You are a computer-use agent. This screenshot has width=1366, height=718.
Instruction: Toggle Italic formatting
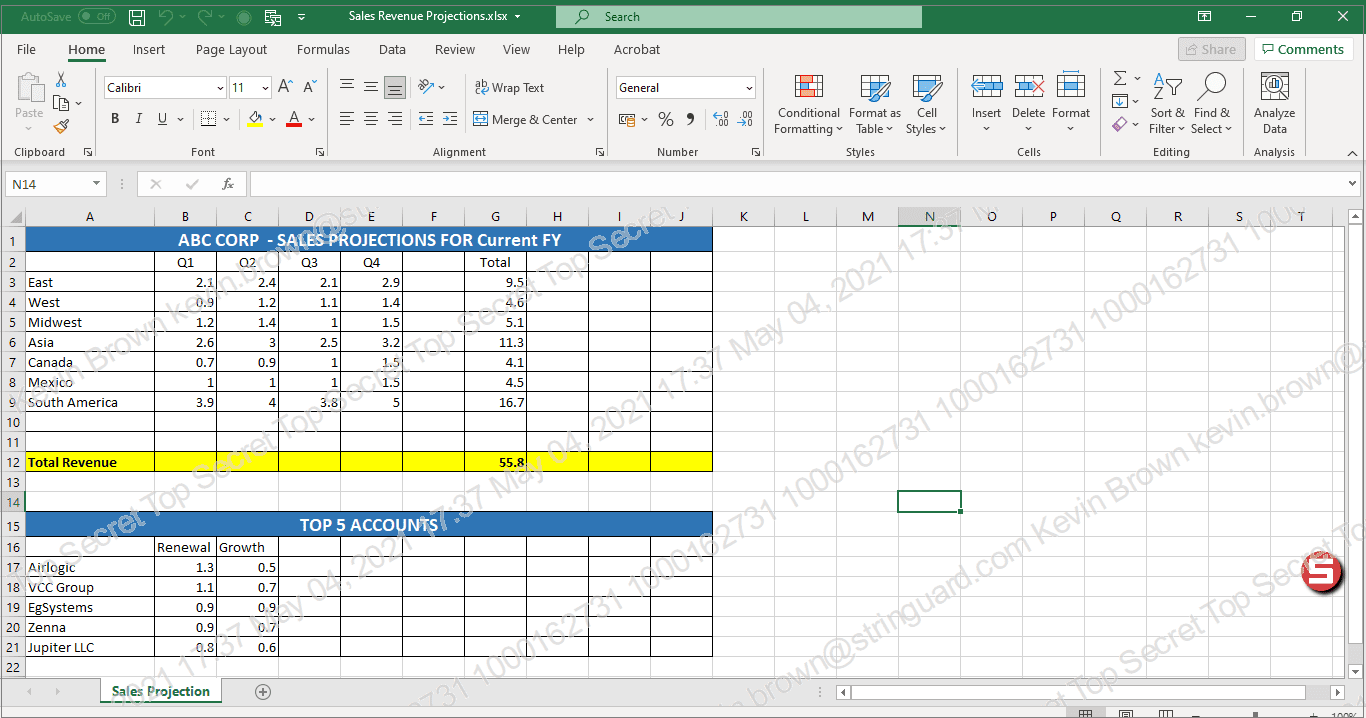click(138, 119)
